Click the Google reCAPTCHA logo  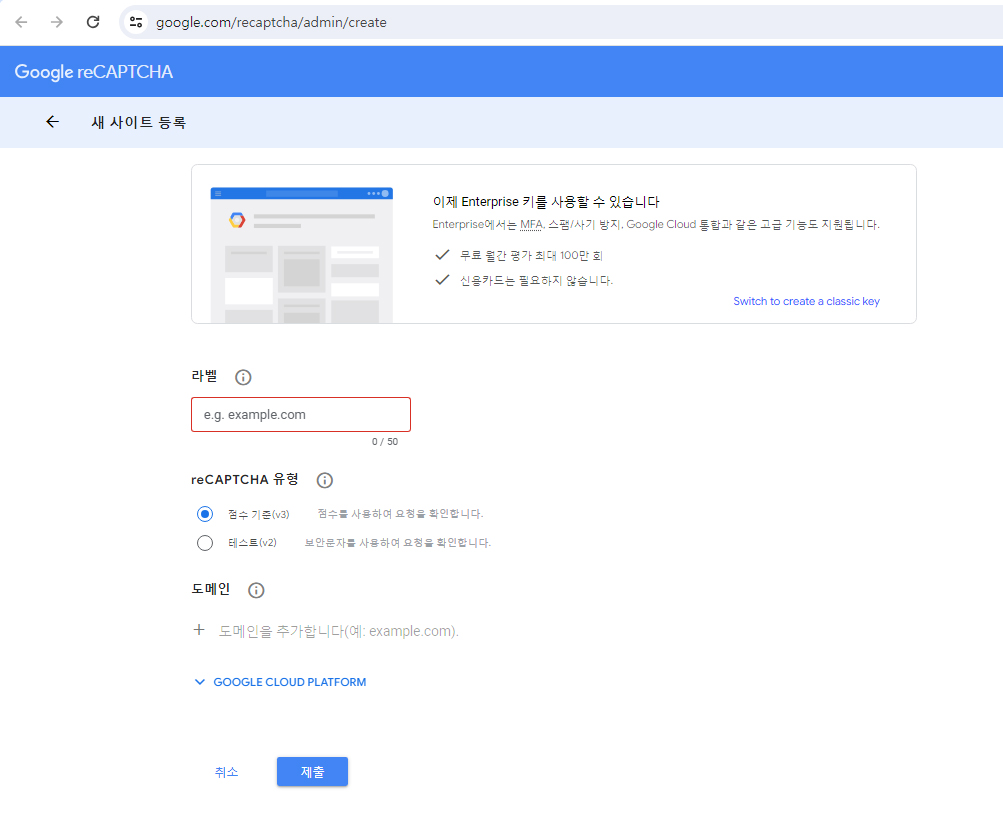(93, 72)
